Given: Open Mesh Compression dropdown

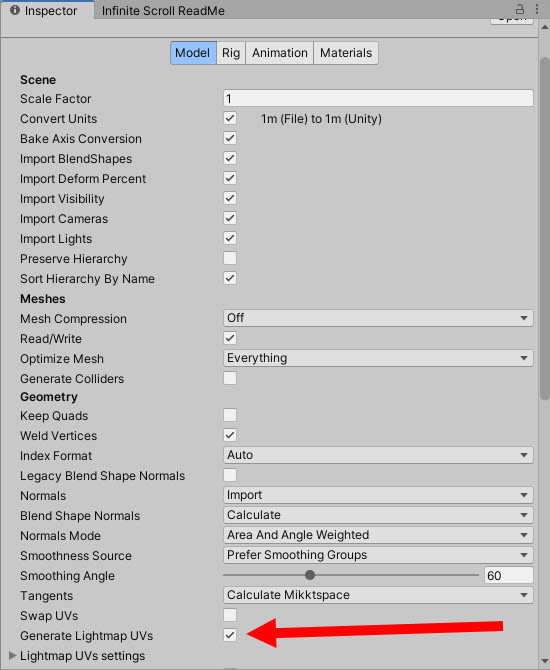Looking at the screenshot, I should tap(378, 318).
